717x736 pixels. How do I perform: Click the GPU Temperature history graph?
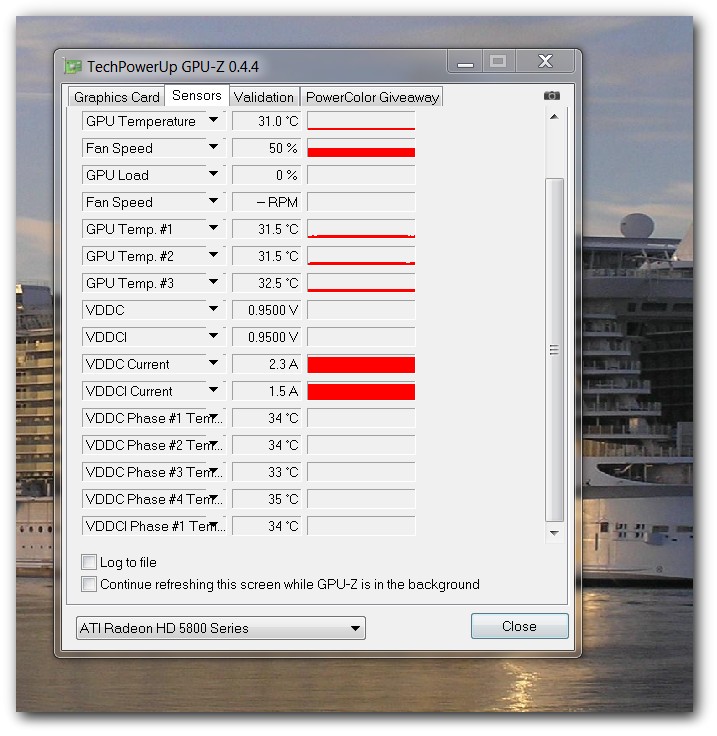[361, 121]
